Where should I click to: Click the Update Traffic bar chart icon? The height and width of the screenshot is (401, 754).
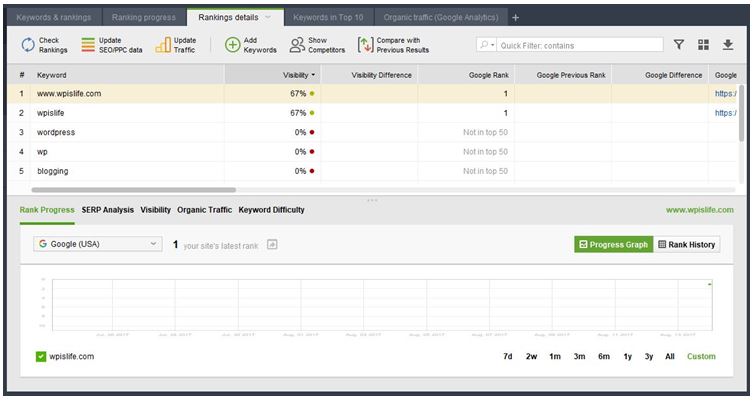point(163,45)
